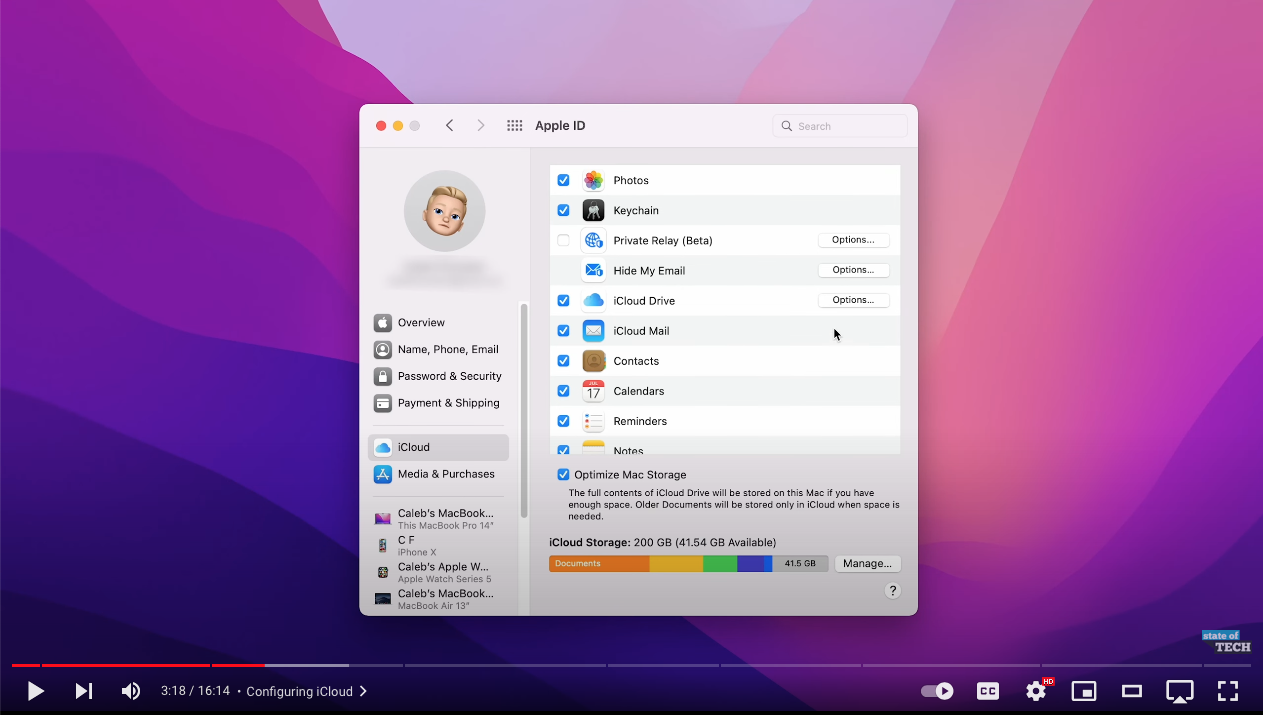Uncheck the Reminders checkbox
This screenshot has width=1263, height=715.
(563, 420)
